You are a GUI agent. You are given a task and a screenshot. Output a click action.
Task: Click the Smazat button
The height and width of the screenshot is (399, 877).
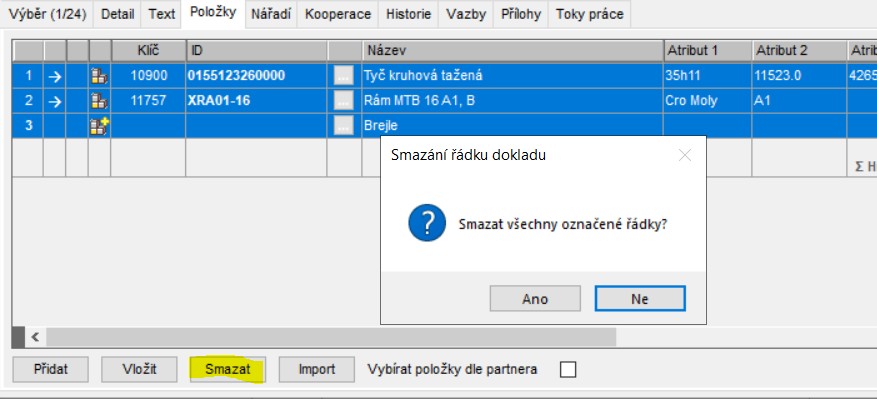coord(228,369)
